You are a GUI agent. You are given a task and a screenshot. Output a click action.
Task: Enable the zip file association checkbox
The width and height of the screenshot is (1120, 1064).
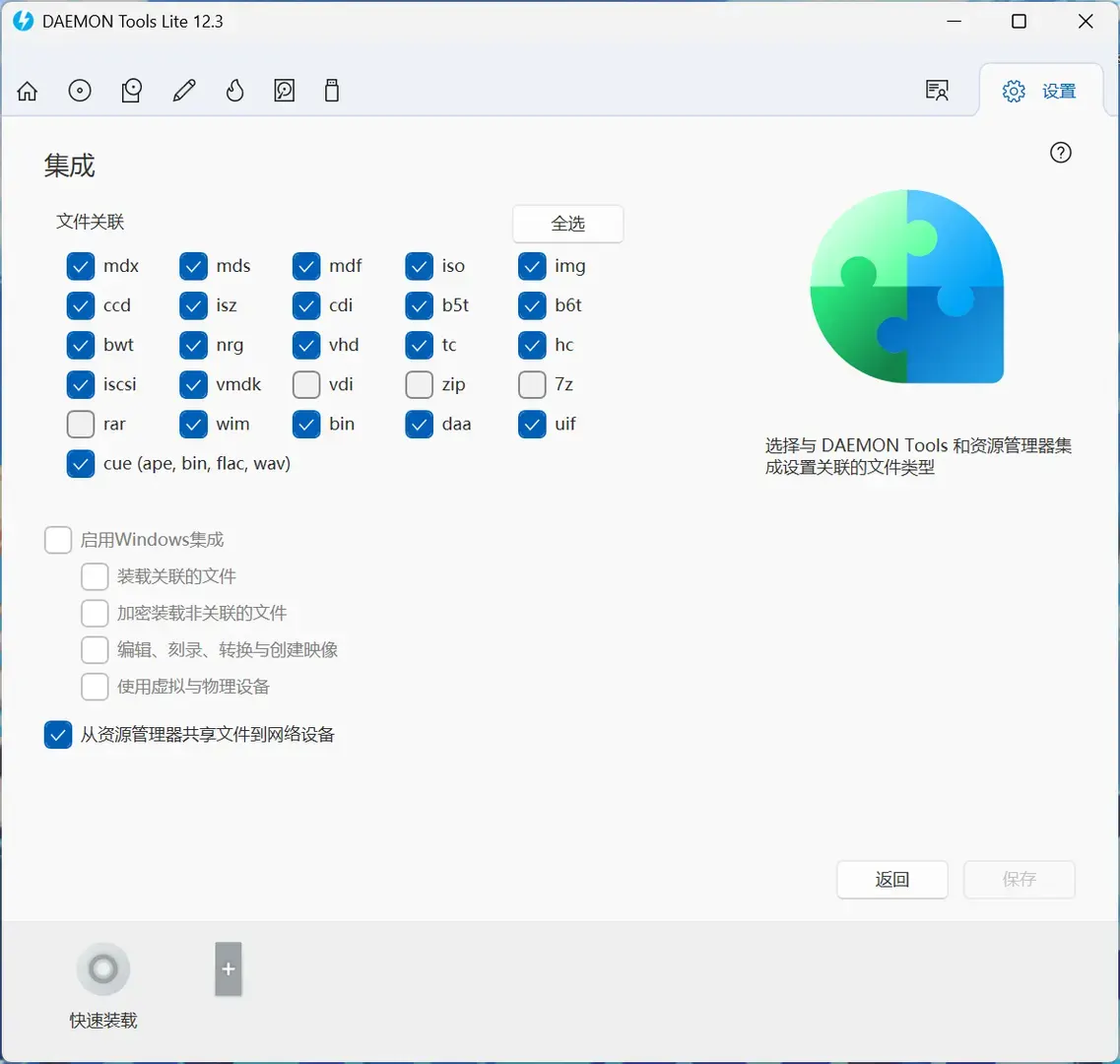[420, 384]
